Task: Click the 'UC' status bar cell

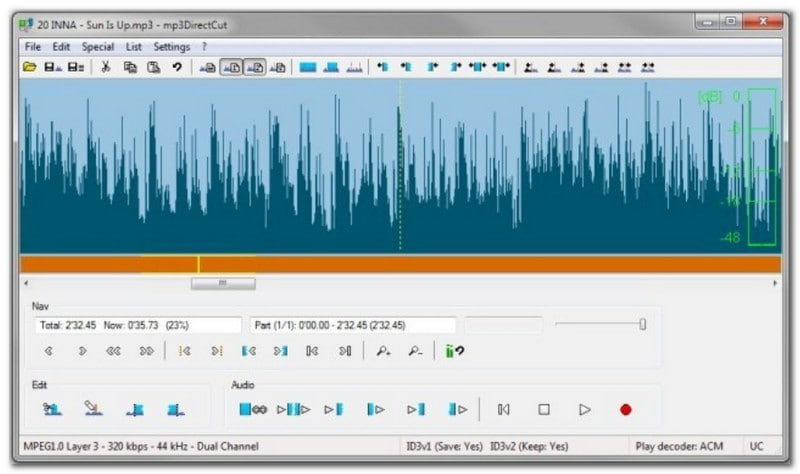Action: click(x=756, y=446)
